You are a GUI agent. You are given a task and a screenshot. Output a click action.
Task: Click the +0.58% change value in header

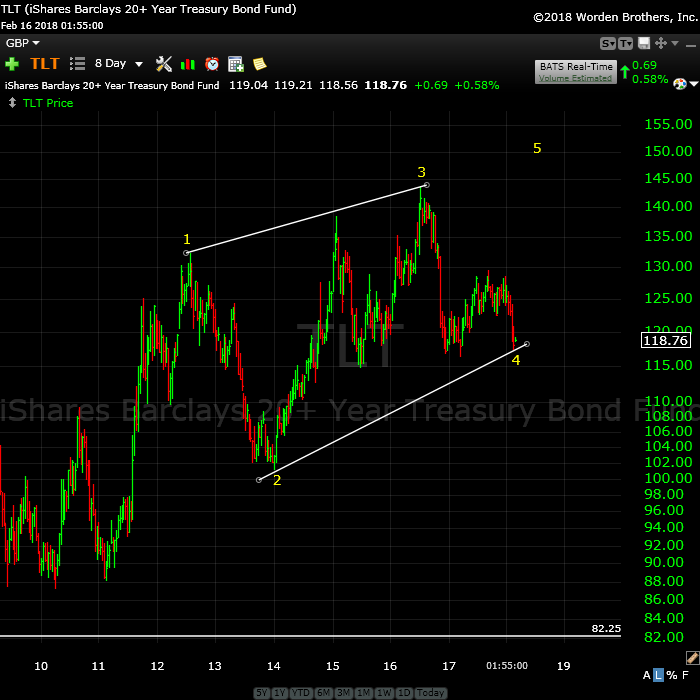click(477, 85)
